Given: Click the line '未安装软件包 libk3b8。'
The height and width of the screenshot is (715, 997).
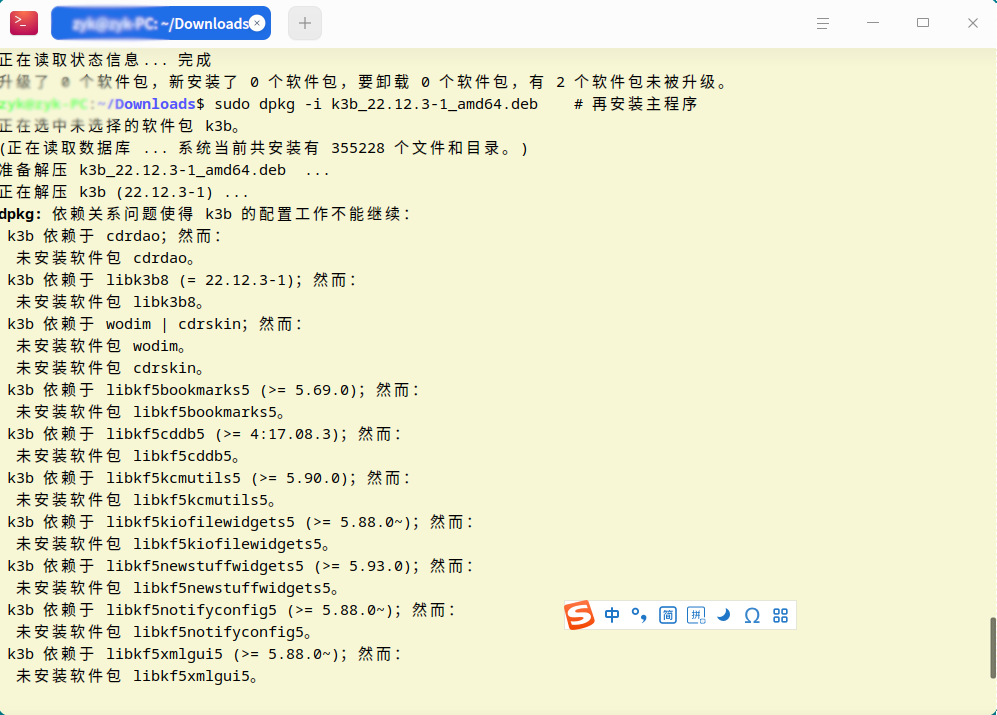Looking at the screenshot, I should tap(109, 302).
